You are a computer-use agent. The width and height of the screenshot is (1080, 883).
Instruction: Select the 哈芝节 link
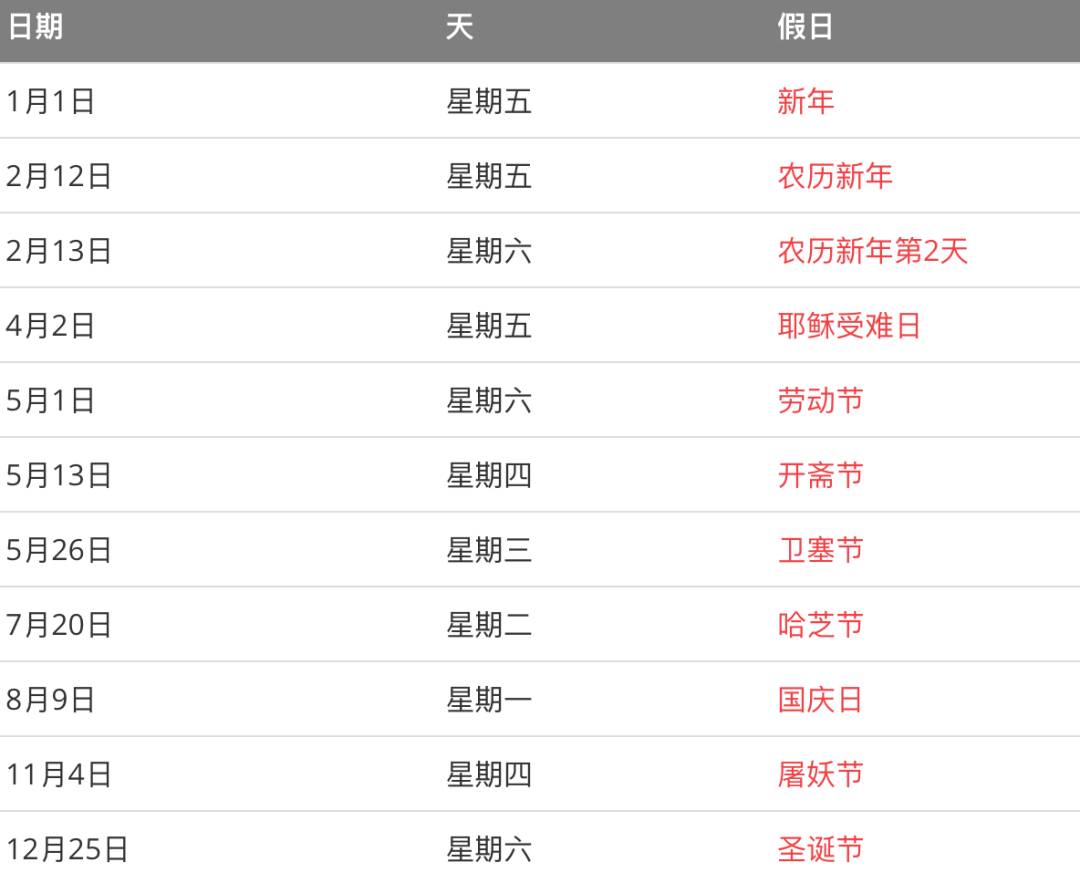tap(820, 625)
